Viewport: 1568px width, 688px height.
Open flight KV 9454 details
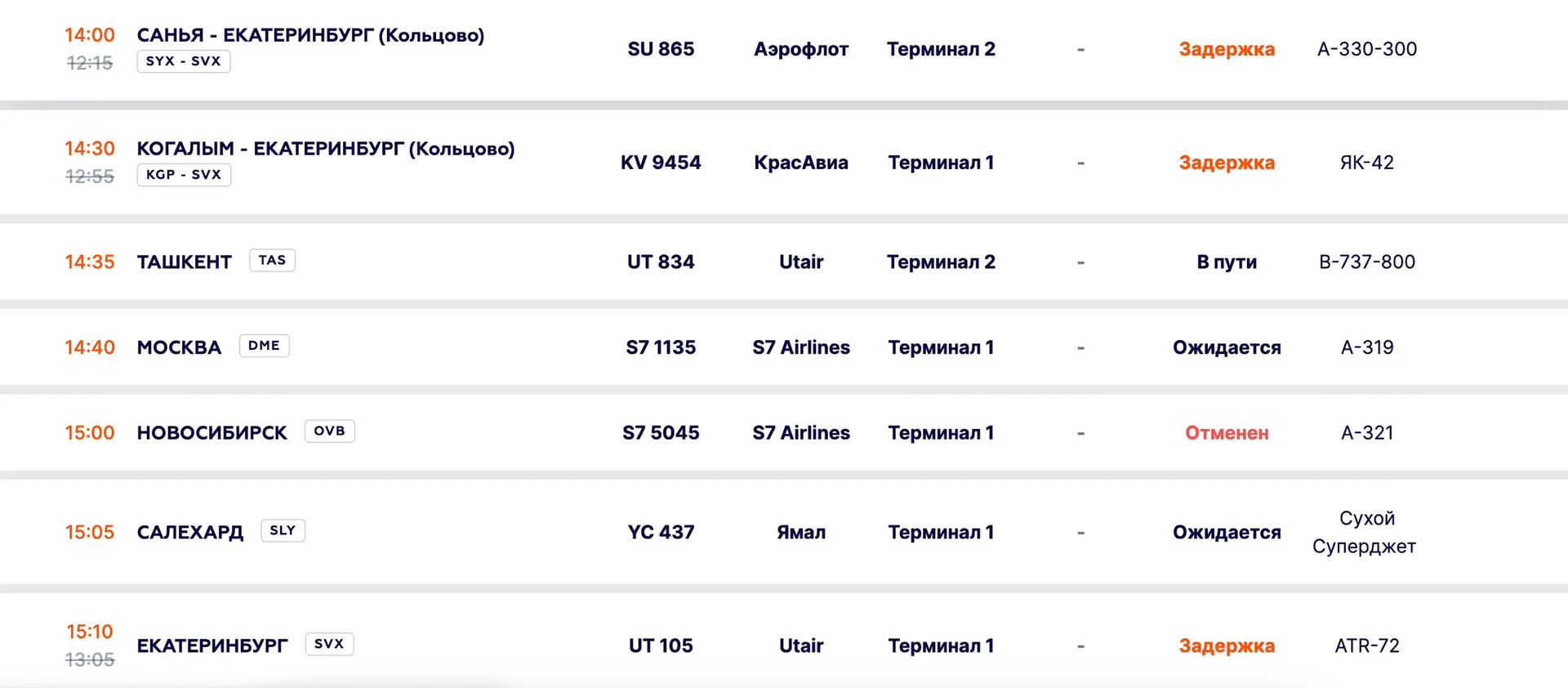click(661, 163)
